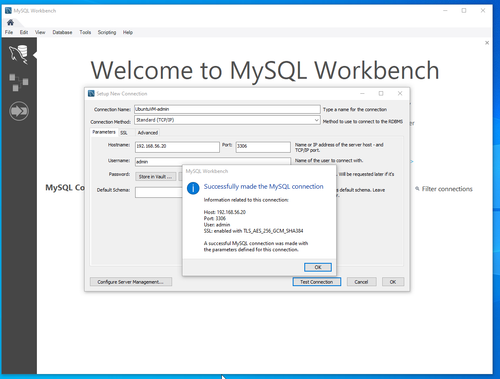The width and height of the screenshot is (500, 379).
Task: Switch to the SSL tab
Action: [124, 133]
